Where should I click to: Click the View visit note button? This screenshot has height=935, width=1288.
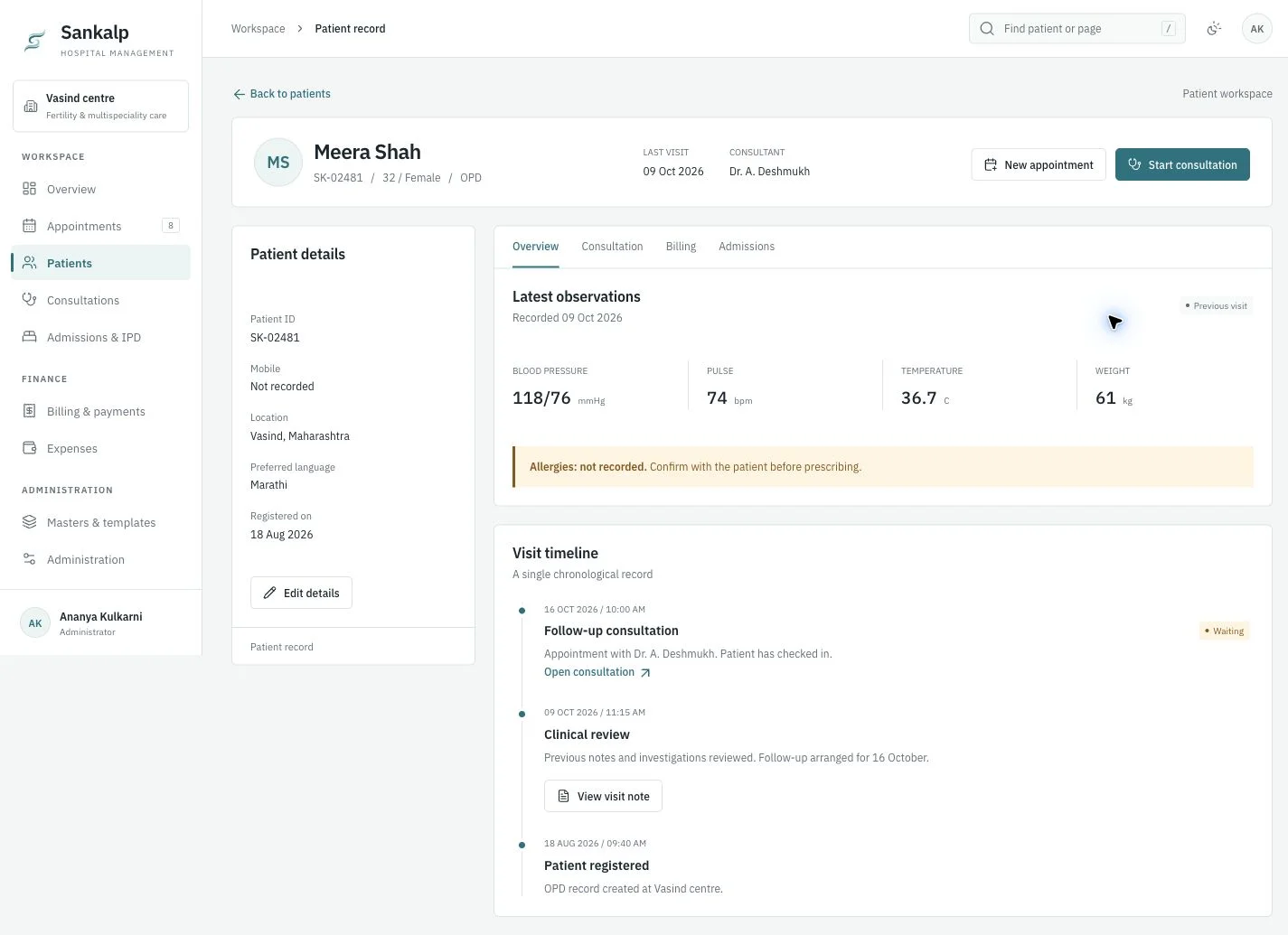click(603, 796)
